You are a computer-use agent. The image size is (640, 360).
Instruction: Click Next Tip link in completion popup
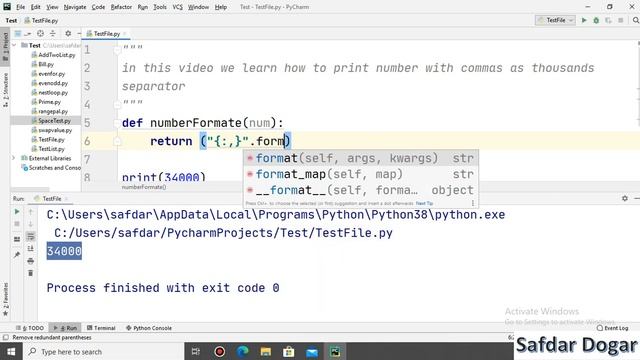point(424,203)
